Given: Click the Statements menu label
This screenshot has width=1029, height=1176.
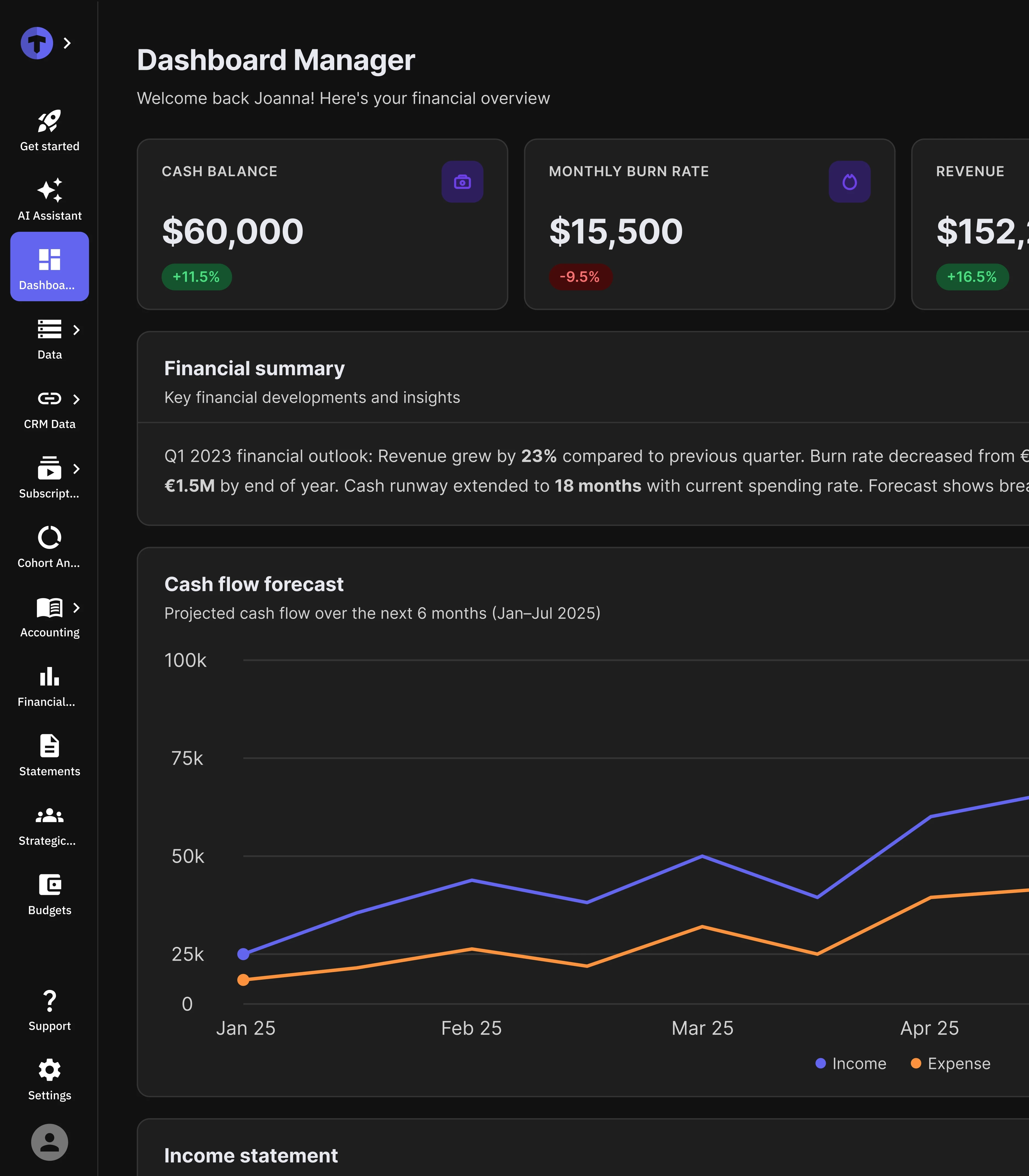Looking at the screenshot, I should pyautogui.click(x=49, y=772).
